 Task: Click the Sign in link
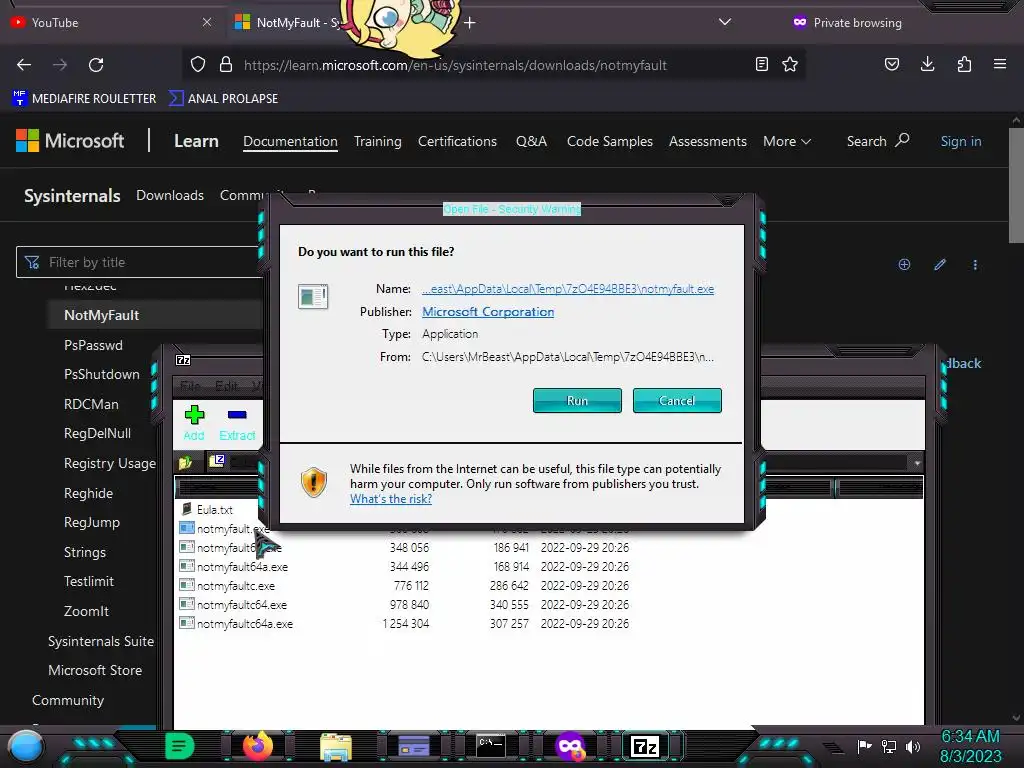coord(961,142)
